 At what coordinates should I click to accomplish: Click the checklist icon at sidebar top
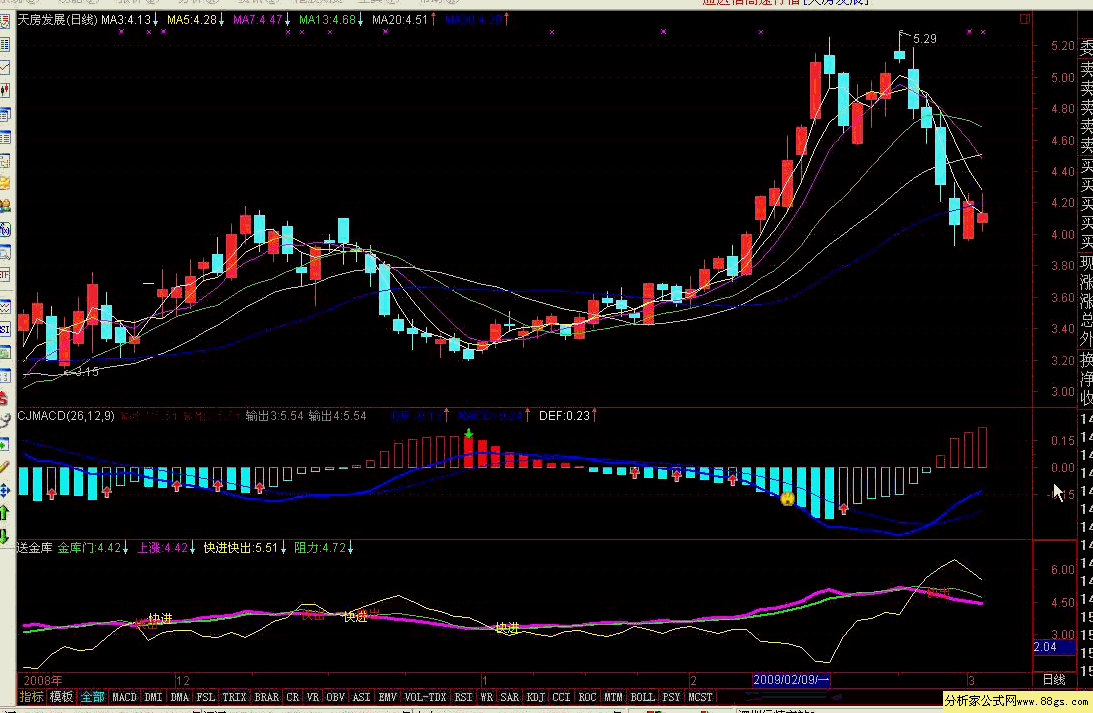point(5,22)
